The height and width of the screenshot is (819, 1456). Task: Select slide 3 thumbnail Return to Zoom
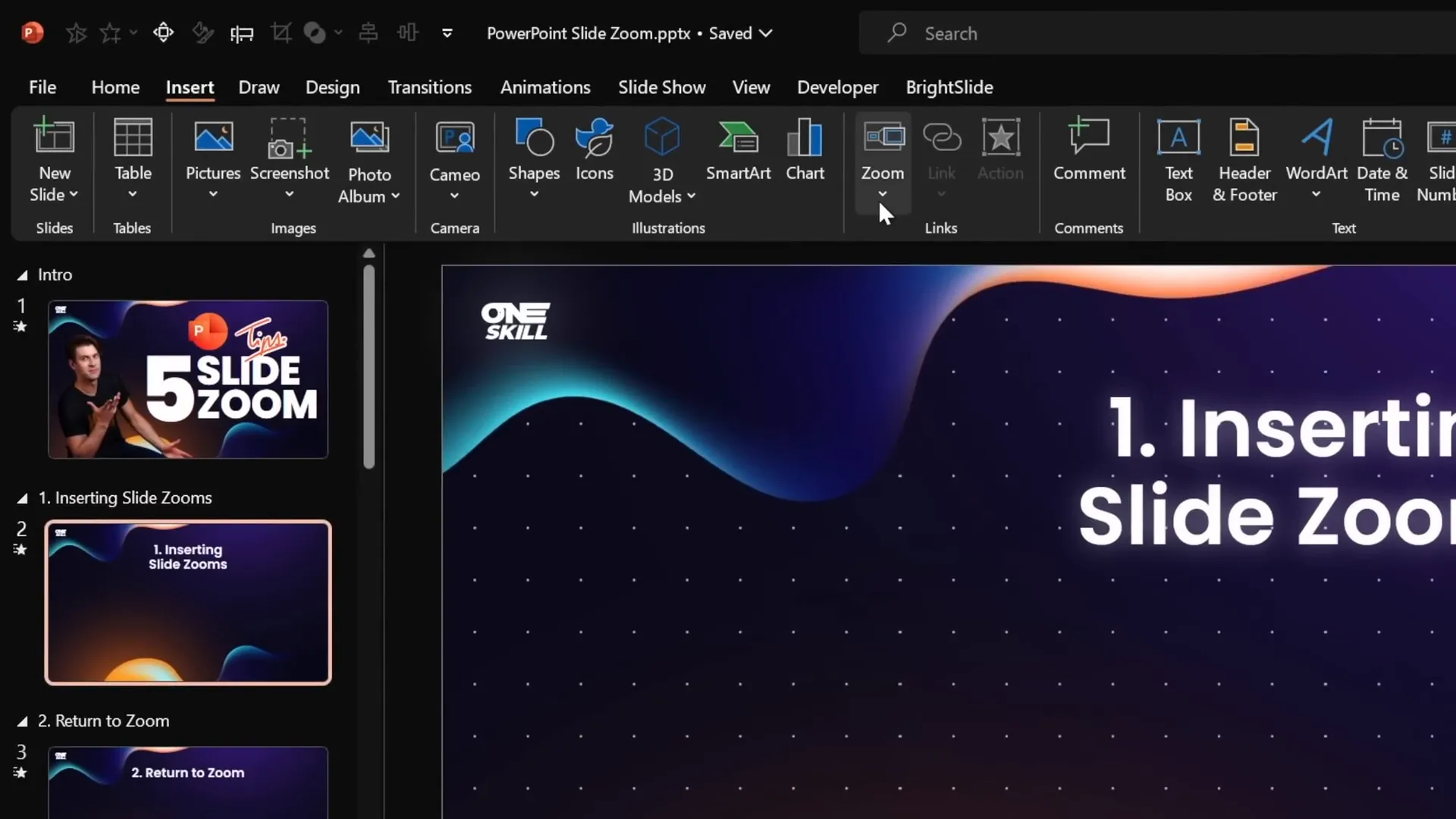point(188,783)
